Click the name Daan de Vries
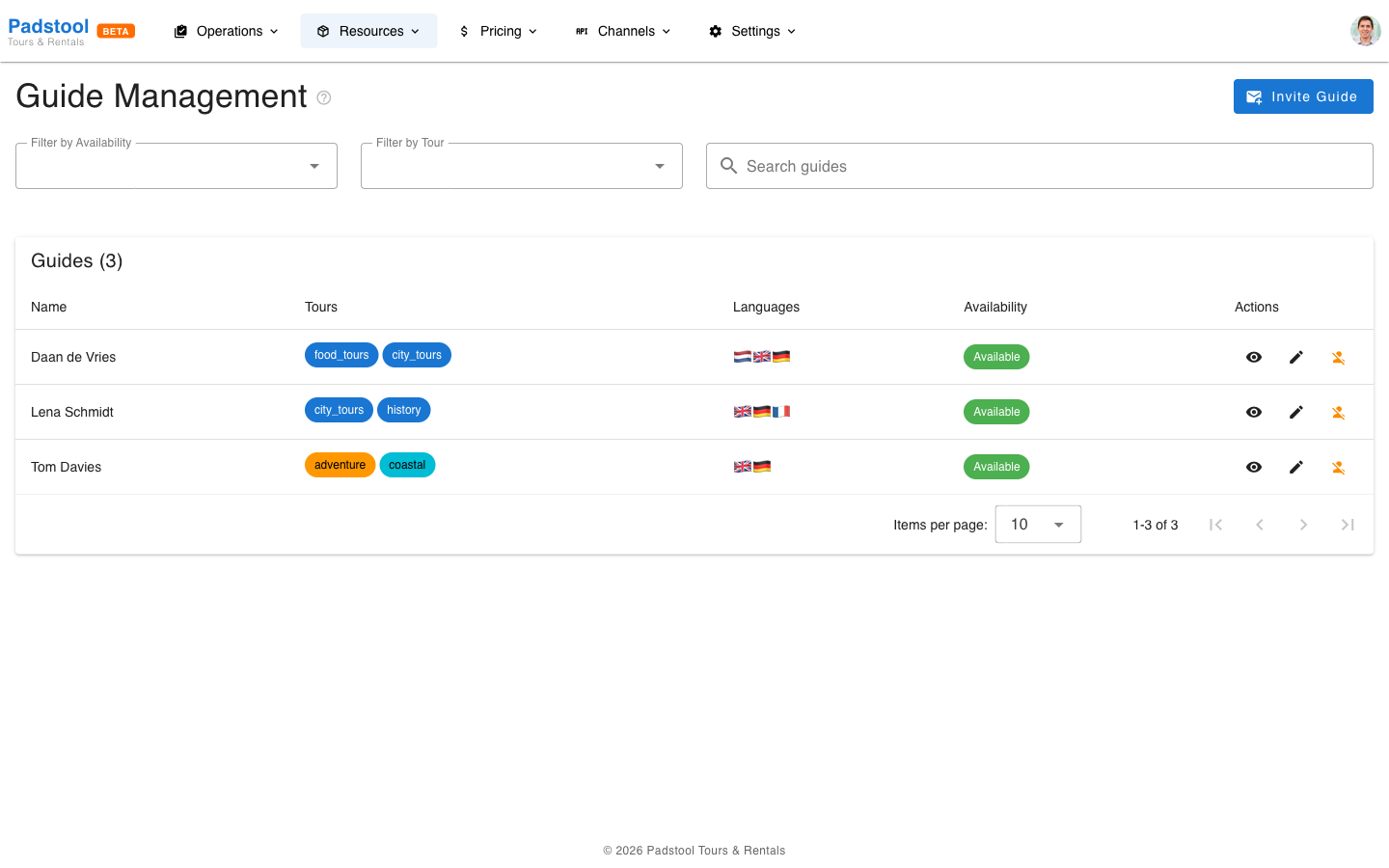The image size is (1389, 868). (73, 357)
